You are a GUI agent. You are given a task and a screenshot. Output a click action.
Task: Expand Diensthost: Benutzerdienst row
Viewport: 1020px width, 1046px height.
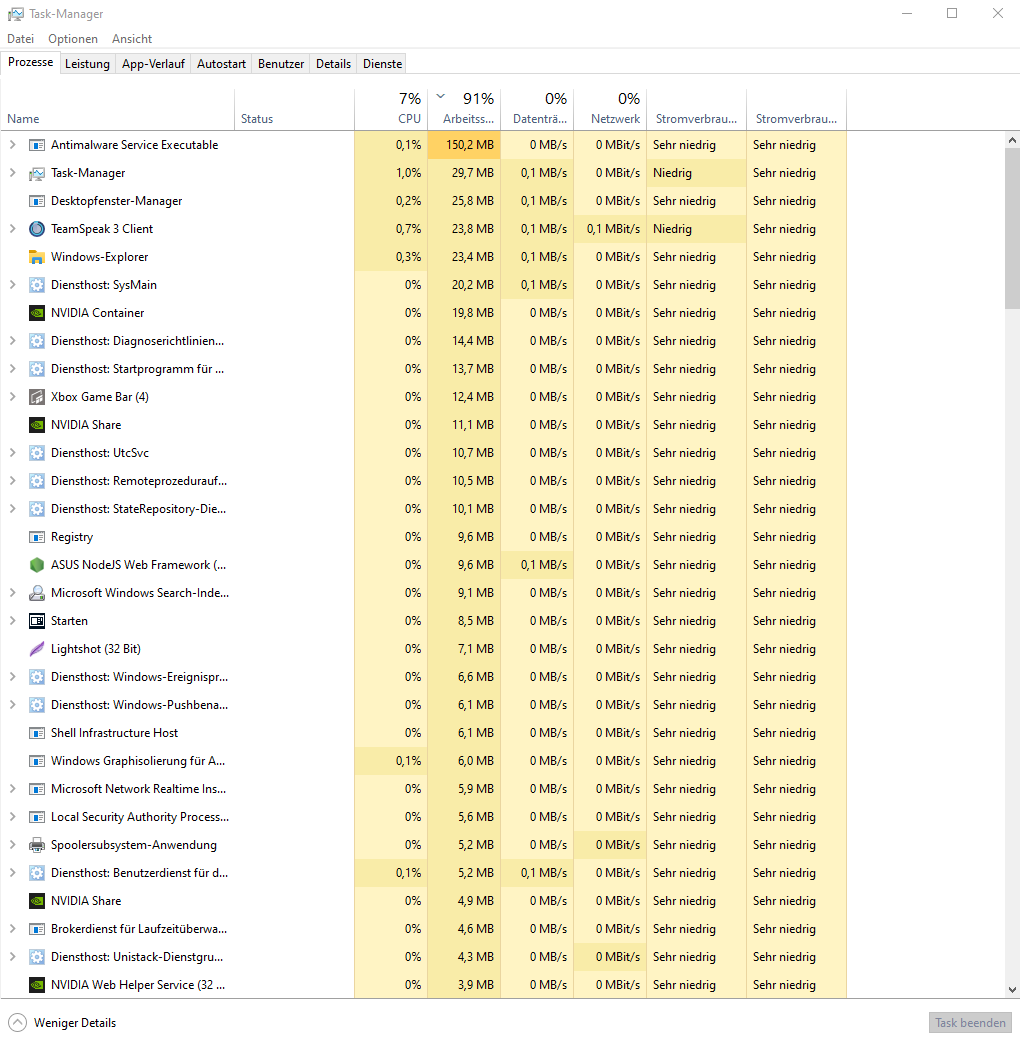[12, 873]
